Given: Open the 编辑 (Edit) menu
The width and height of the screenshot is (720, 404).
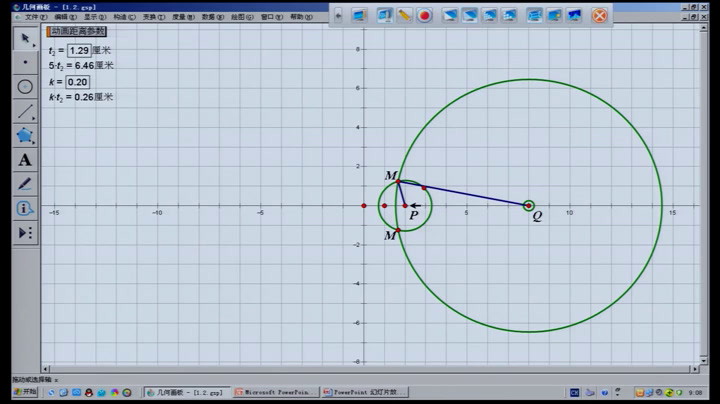Looking at the screenshot, I should [65, 17].
